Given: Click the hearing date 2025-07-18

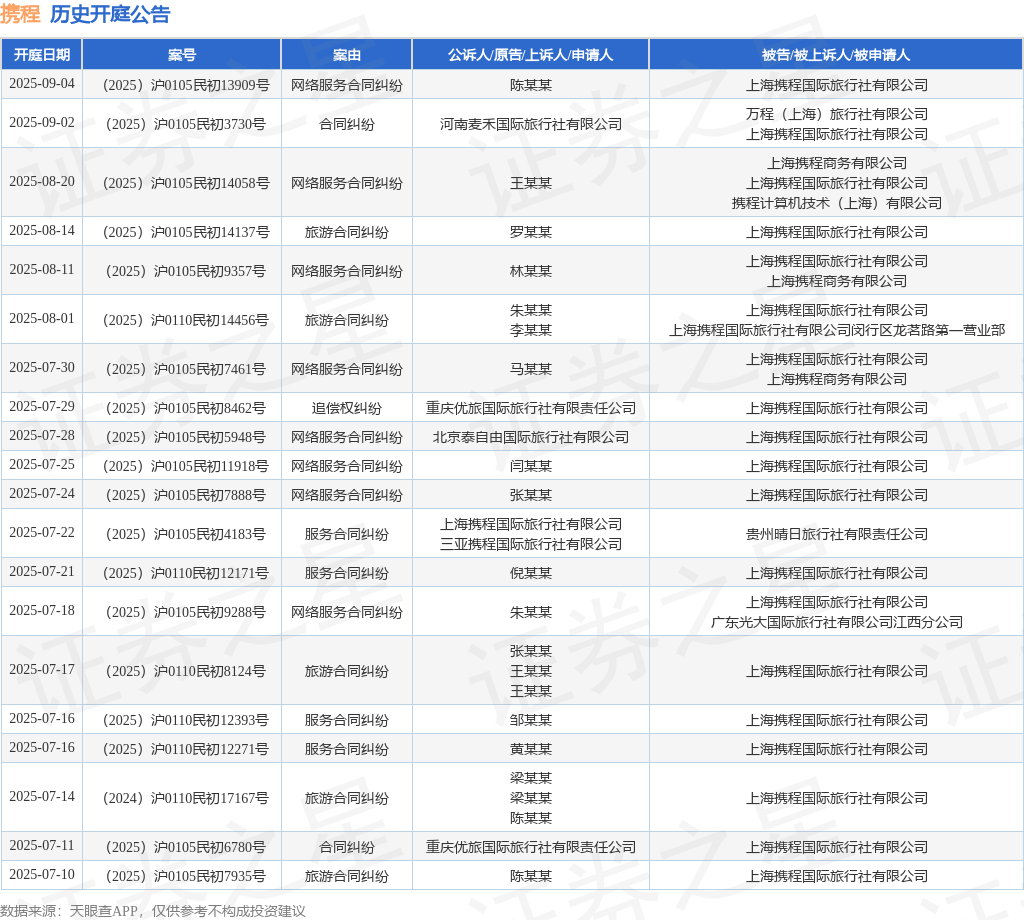Looking at the screenshot, I should tap(42, 611).
